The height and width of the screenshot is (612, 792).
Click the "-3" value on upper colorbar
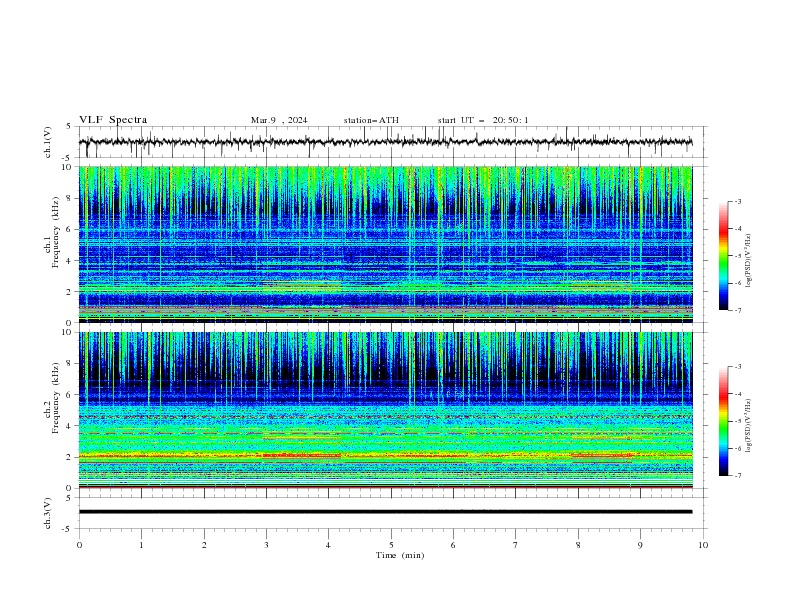point(738,201)
